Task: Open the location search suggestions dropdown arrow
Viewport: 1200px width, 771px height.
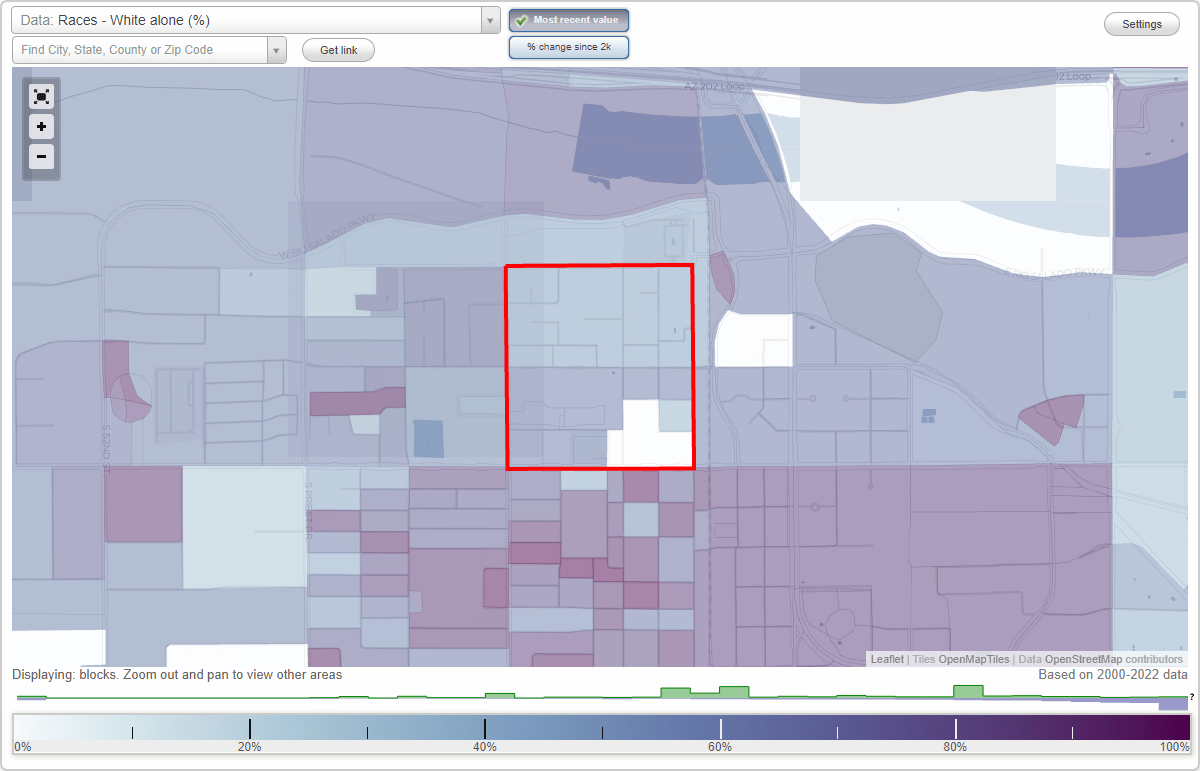Action: (x=277, y=49)
